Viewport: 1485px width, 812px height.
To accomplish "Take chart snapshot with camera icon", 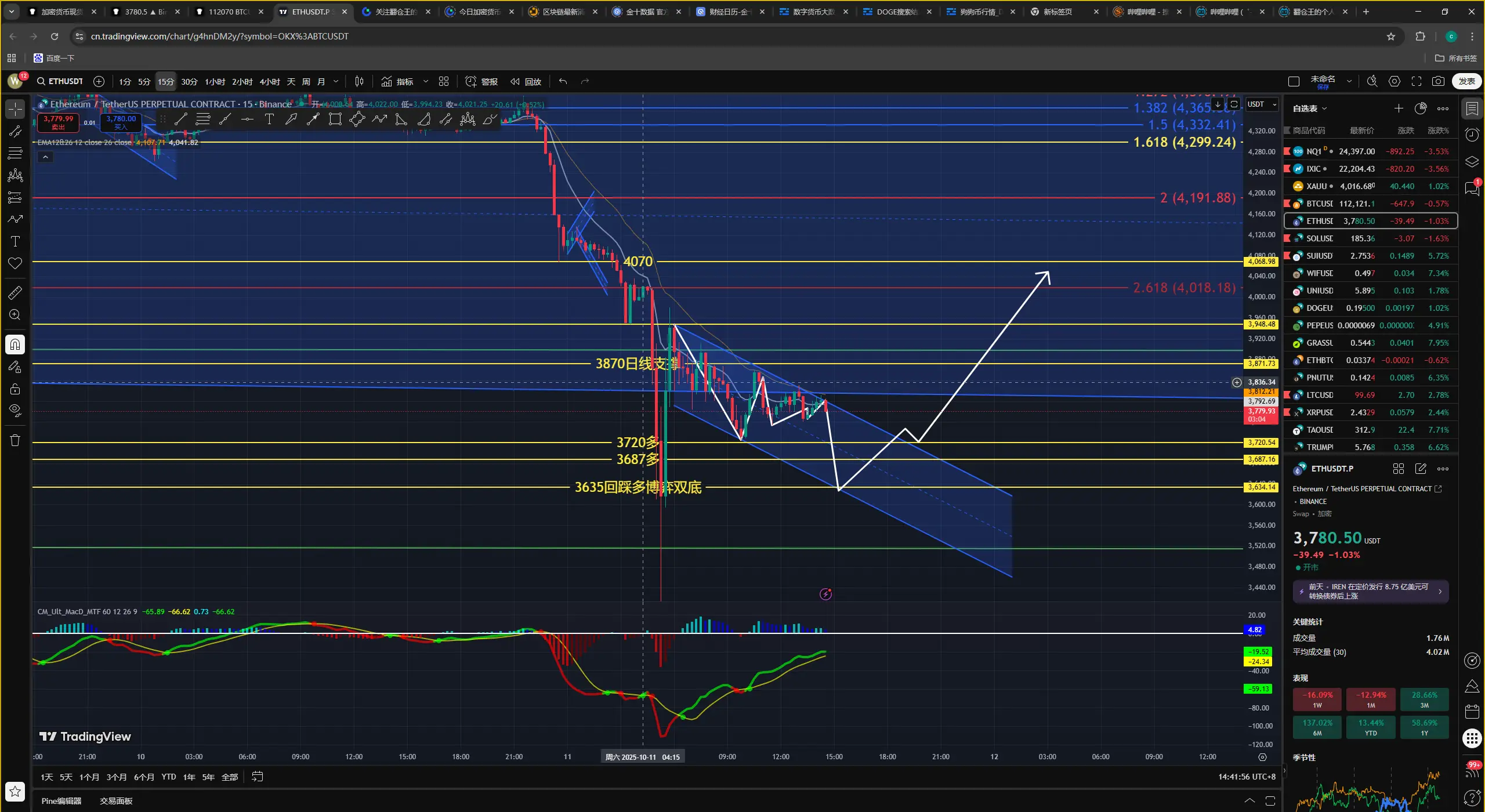I will 1438,81.
